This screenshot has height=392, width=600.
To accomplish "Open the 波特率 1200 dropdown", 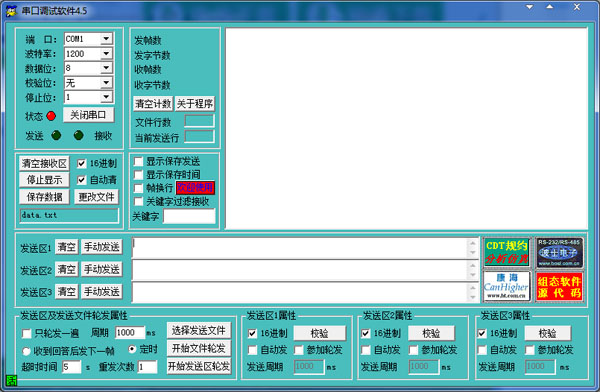I will (x=106, y=54).
